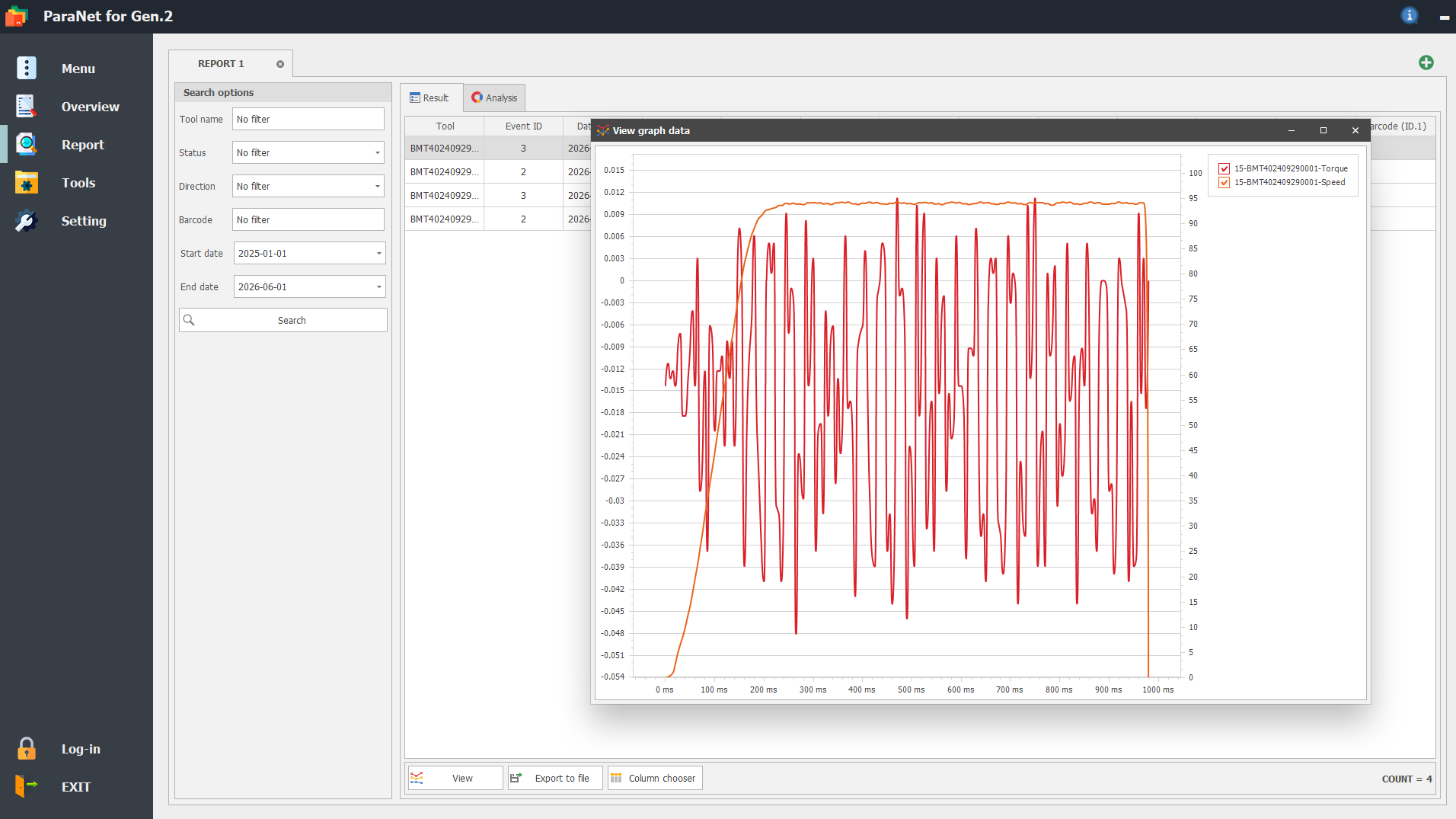Click the Barcode input field

point(308,219)
